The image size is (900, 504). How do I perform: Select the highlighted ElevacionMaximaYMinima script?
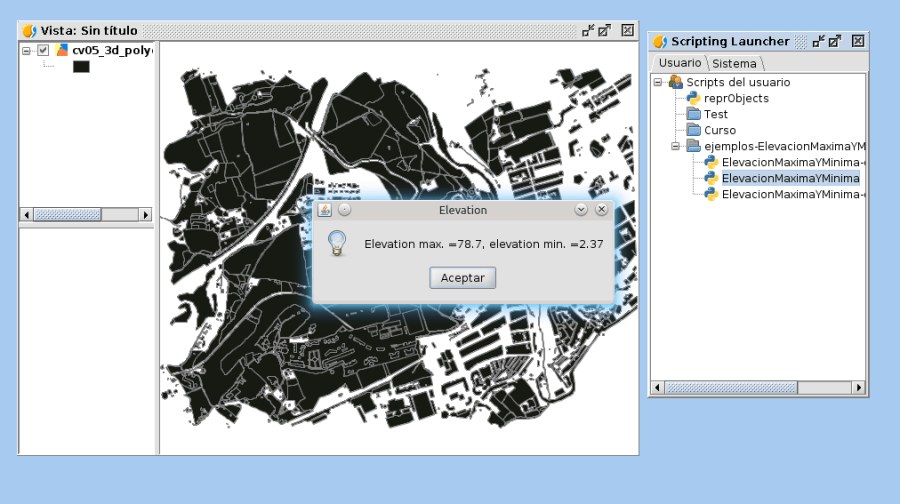click(x=790, y=178)
